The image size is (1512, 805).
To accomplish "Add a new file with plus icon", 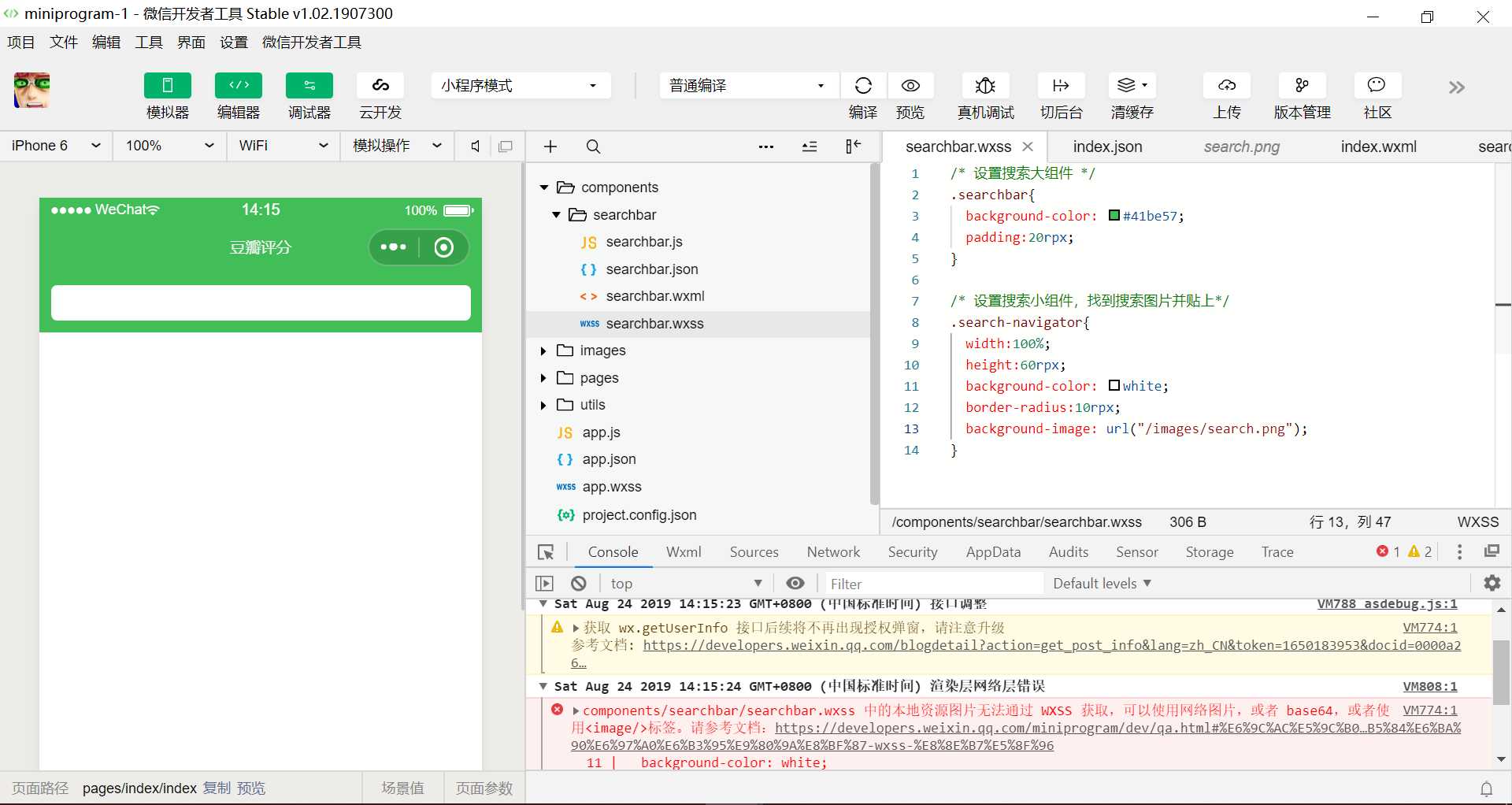I will pyautogui.click(x=550, y=147).
